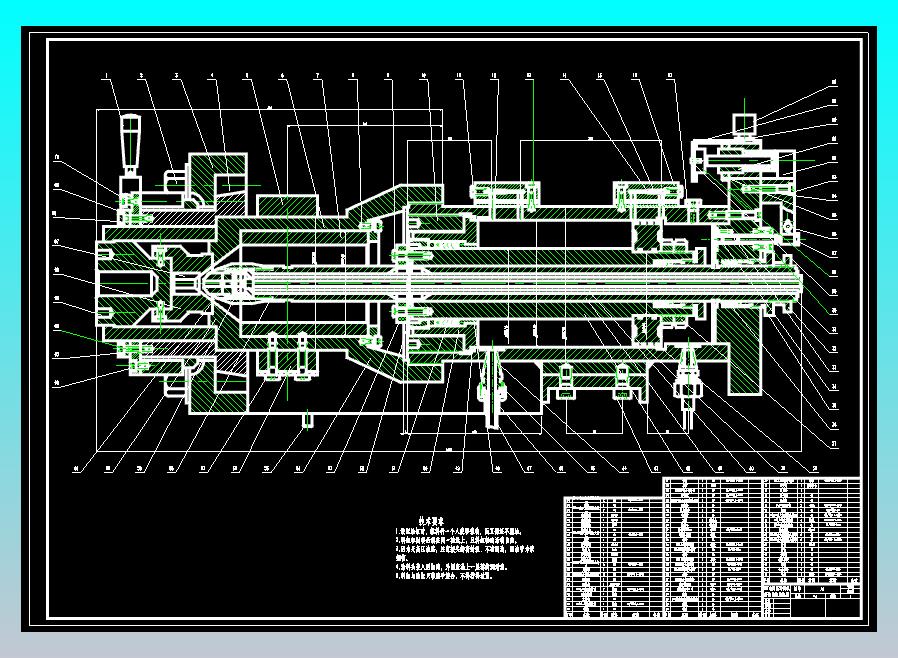This screenshot has width=898, height=658.
Task: Select the drain plug below the housing
Action: tap(308, 420)
